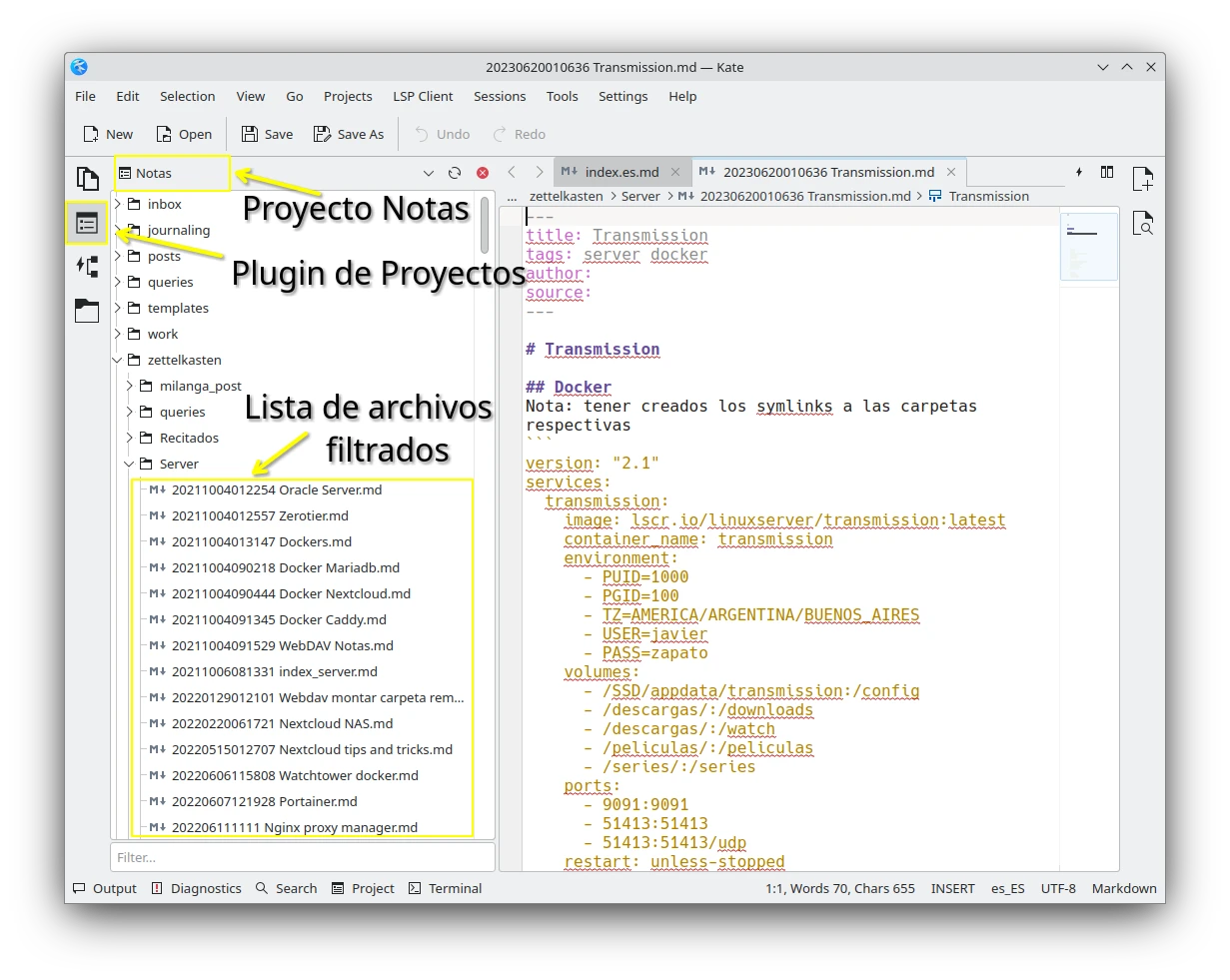Open the LSP Client menu

[x=423, y=96]
